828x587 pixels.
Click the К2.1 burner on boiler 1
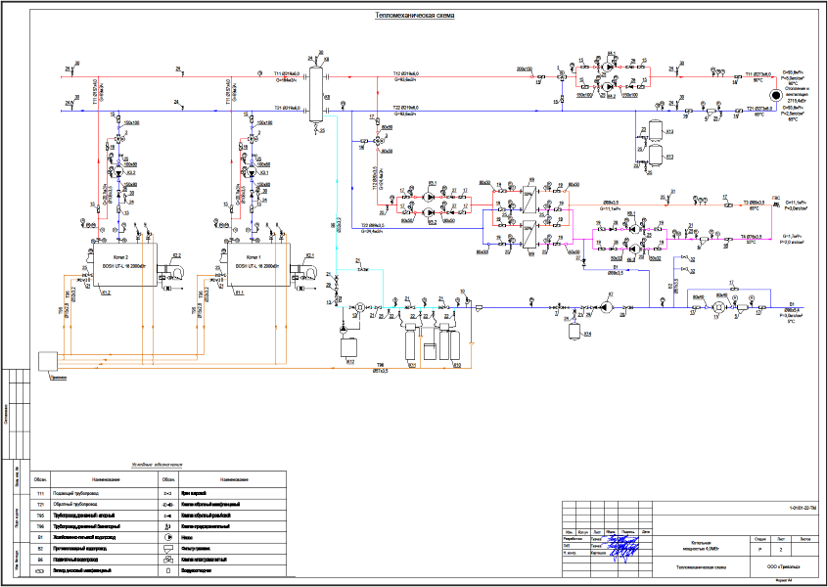(306, 272)
